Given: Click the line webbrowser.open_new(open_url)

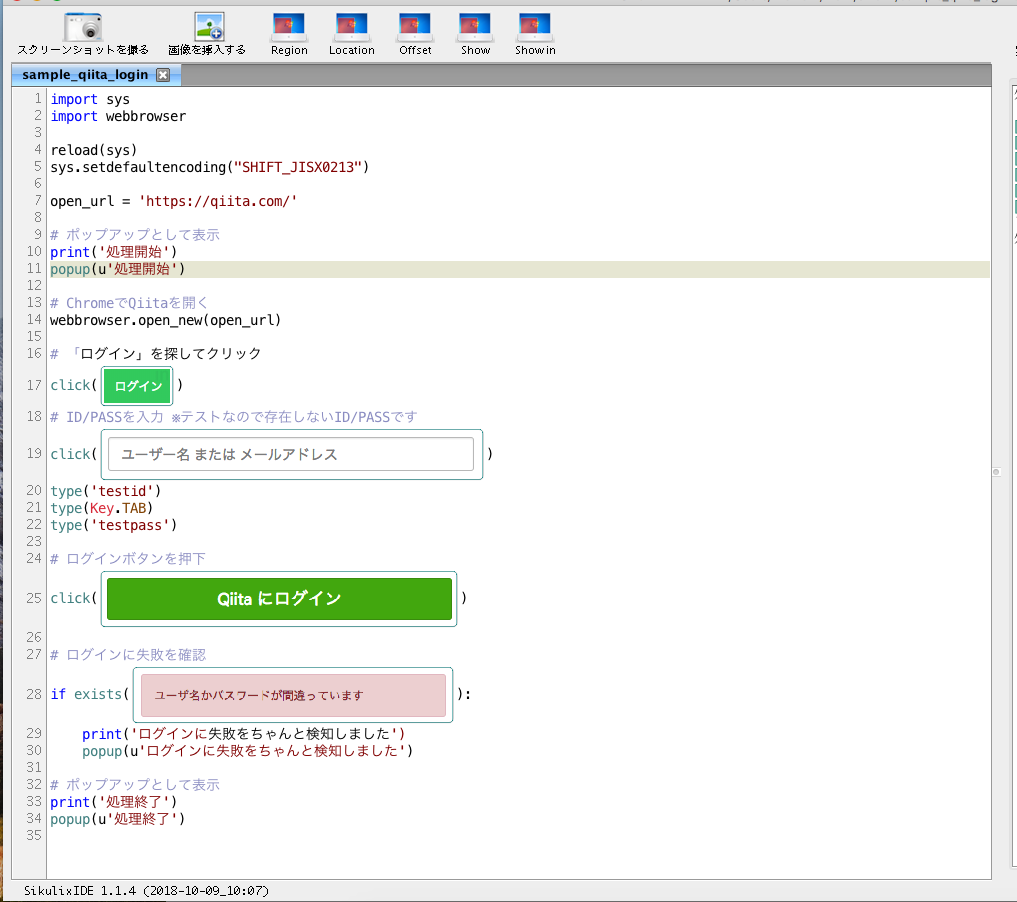Looking at the screenshot, I should [x=165, y=320].
